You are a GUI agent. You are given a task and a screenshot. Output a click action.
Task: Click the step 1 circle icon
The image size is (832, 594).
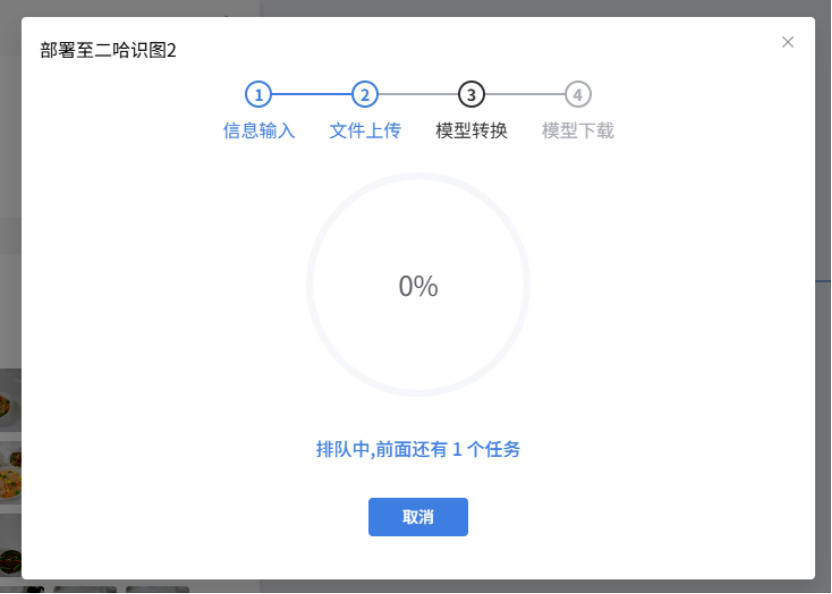point(258,94)
